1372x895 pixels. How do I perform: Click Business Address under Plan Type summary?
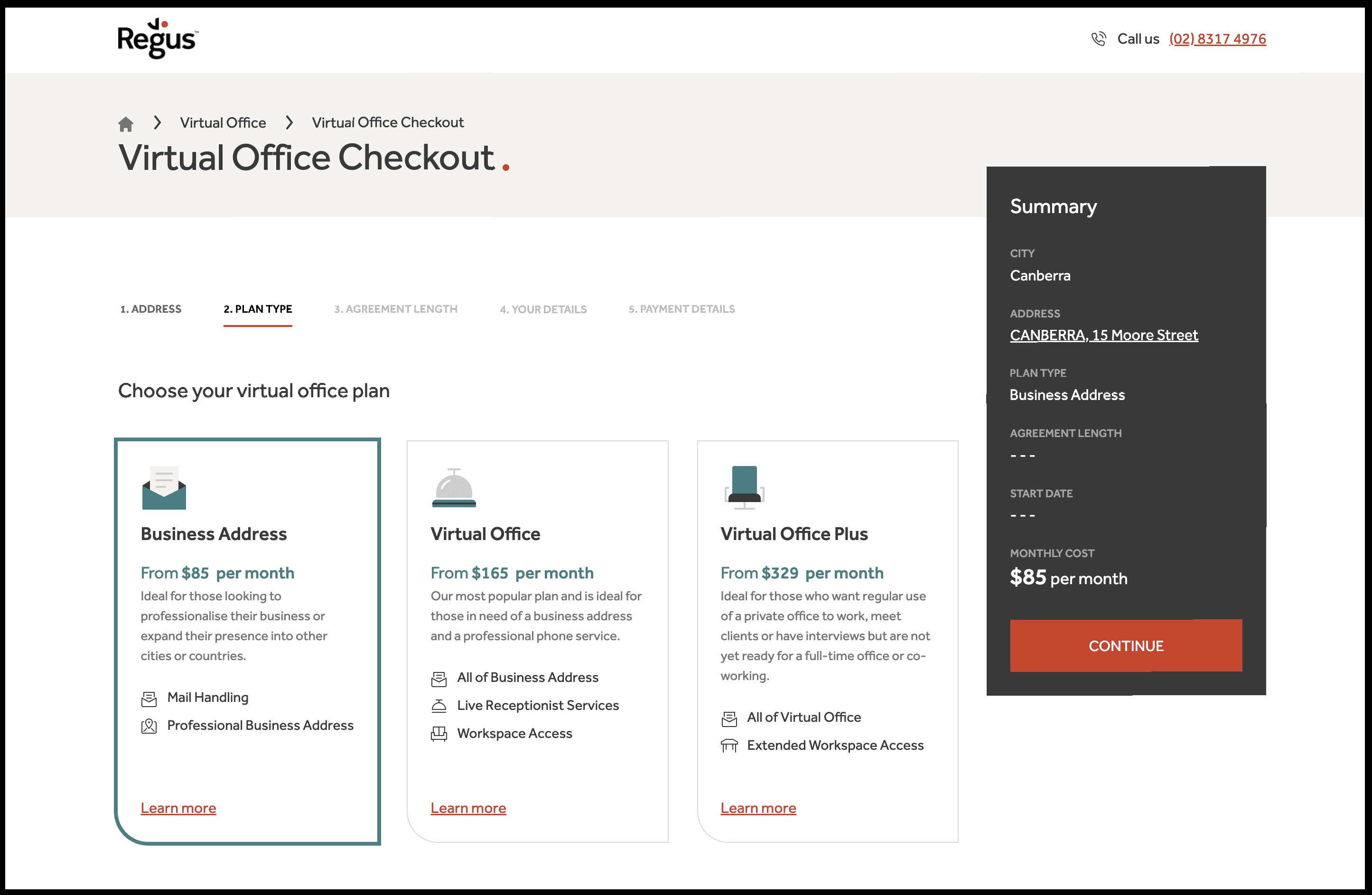click(1067, 395)
